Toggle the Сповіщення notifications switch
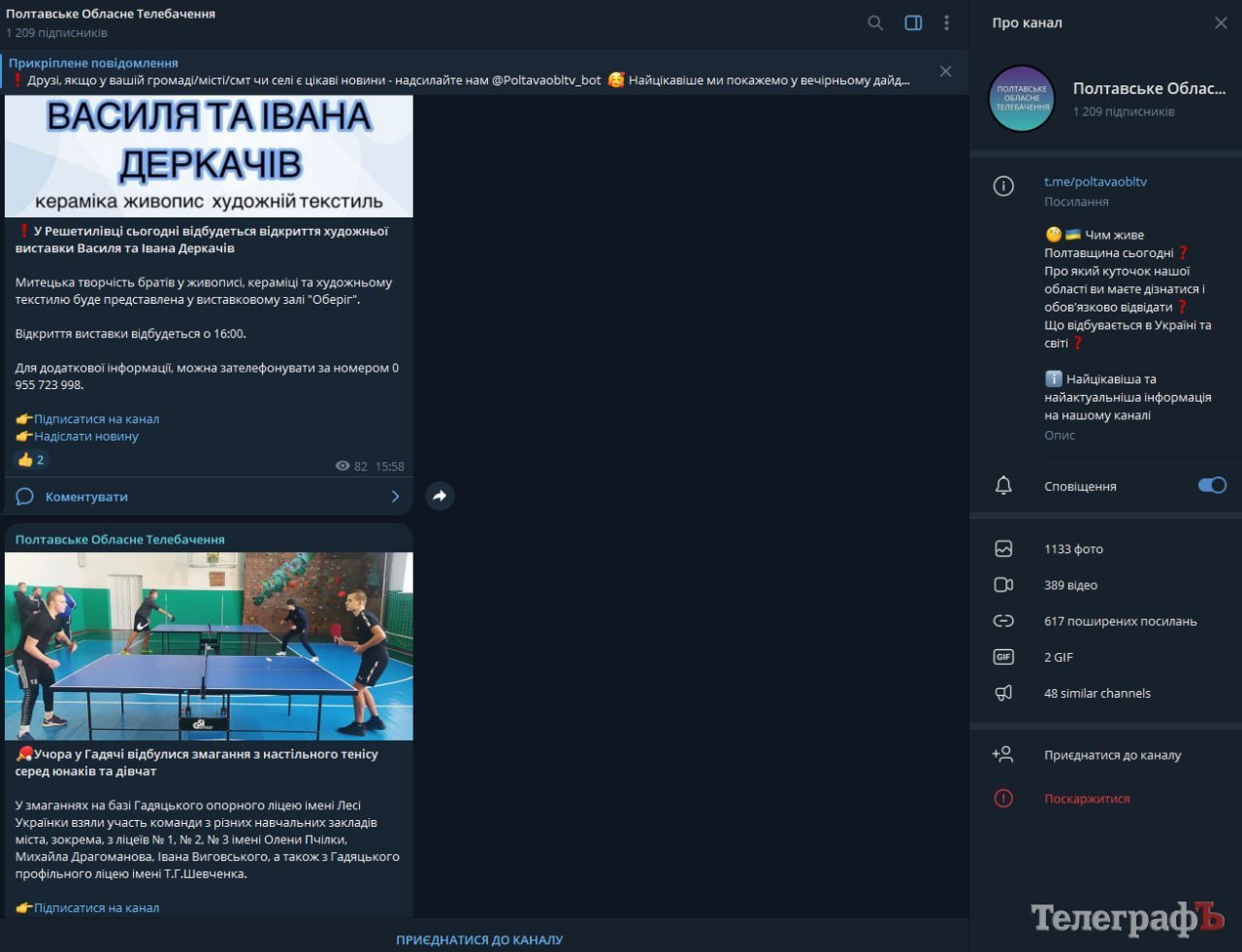 (x=1212, y=485)
